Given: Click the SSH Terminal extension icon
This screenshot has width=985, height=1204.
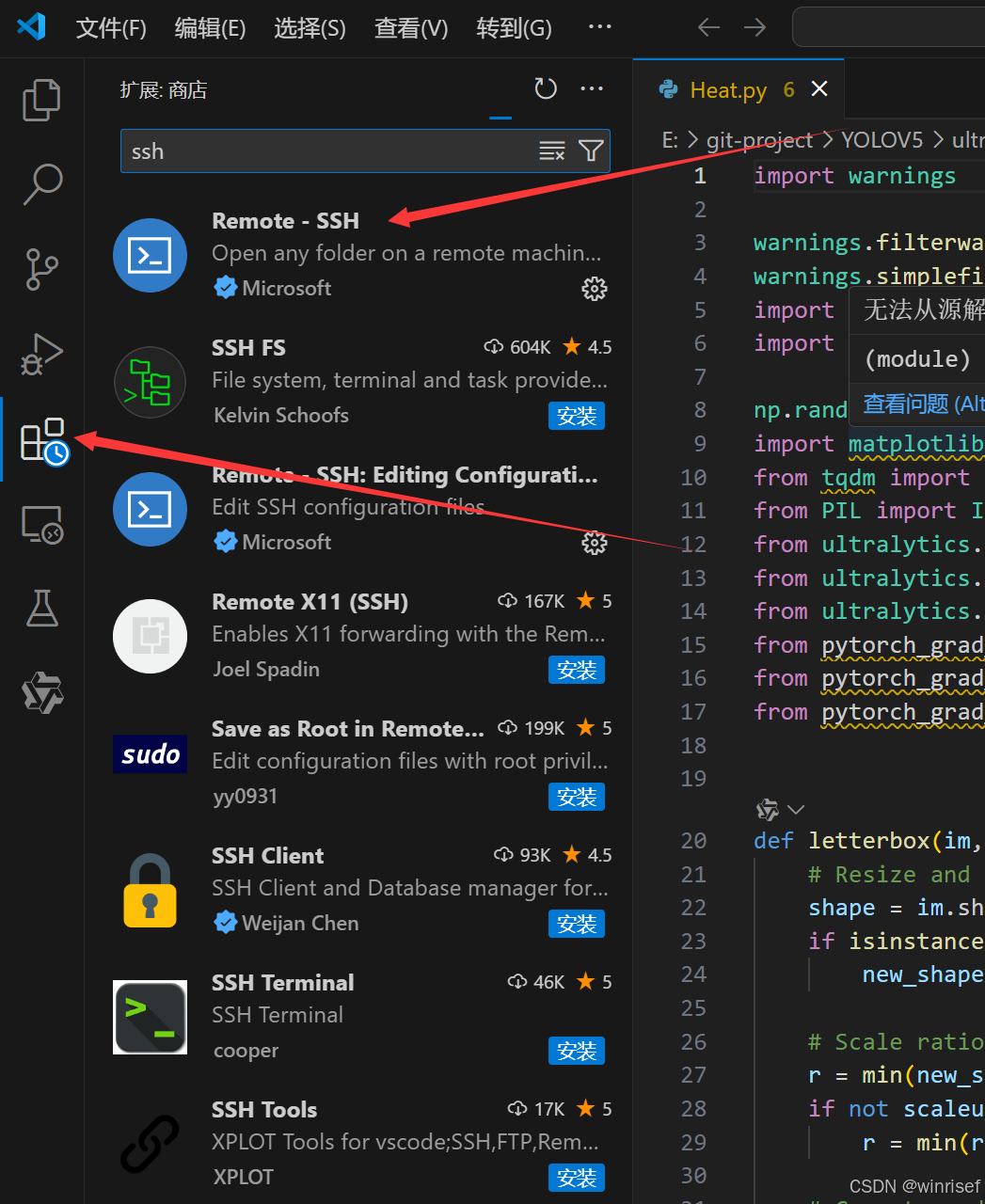Looking at the screenshot, I should (151, 1017).
